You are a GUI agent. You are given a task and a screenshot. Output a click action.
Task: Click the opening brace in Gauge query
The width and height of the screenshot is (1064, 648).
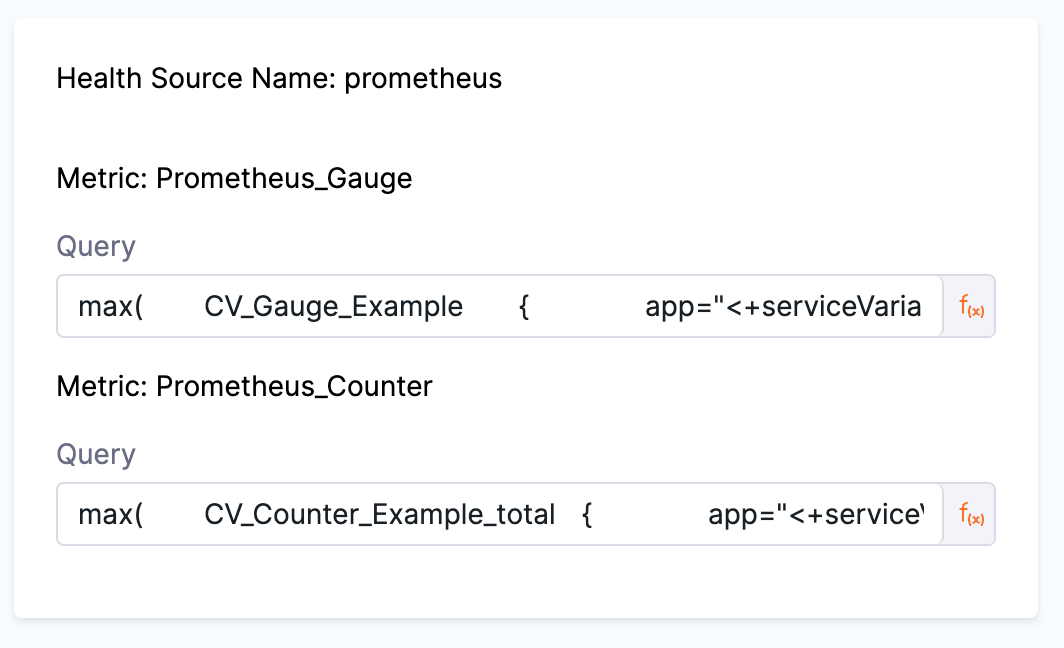[x=524, y=306]
